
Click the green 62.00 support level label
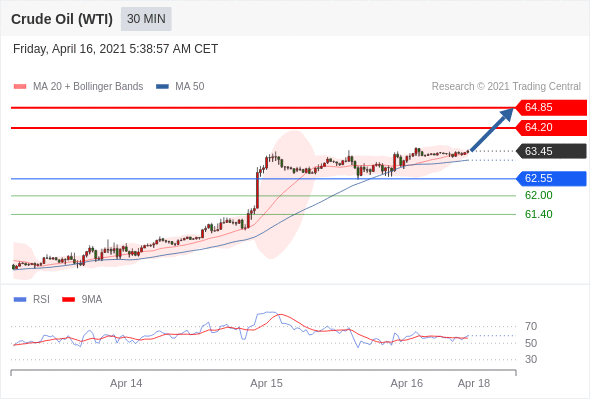click(x=538, y=195)
